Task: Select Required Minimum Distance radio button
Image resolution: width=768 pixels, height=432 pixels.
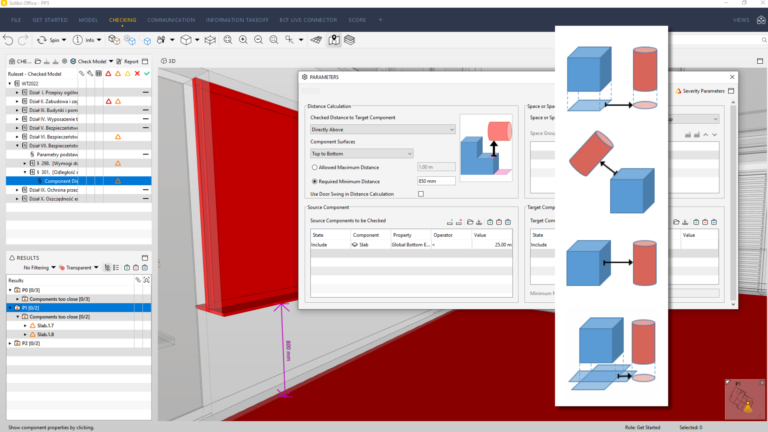Action: point(314,181)
